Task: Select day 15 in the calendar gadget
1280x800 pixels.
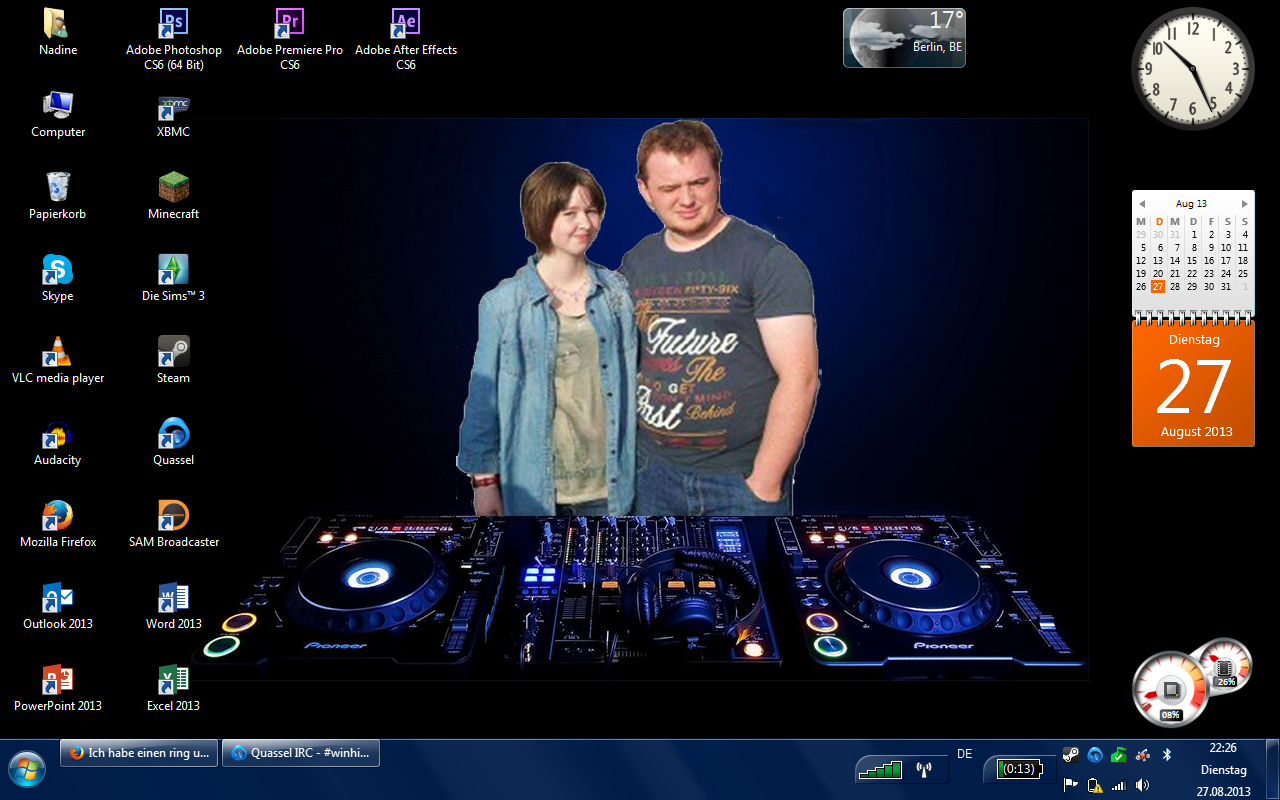Action: pyautogui.click(x=1192, y=260)
